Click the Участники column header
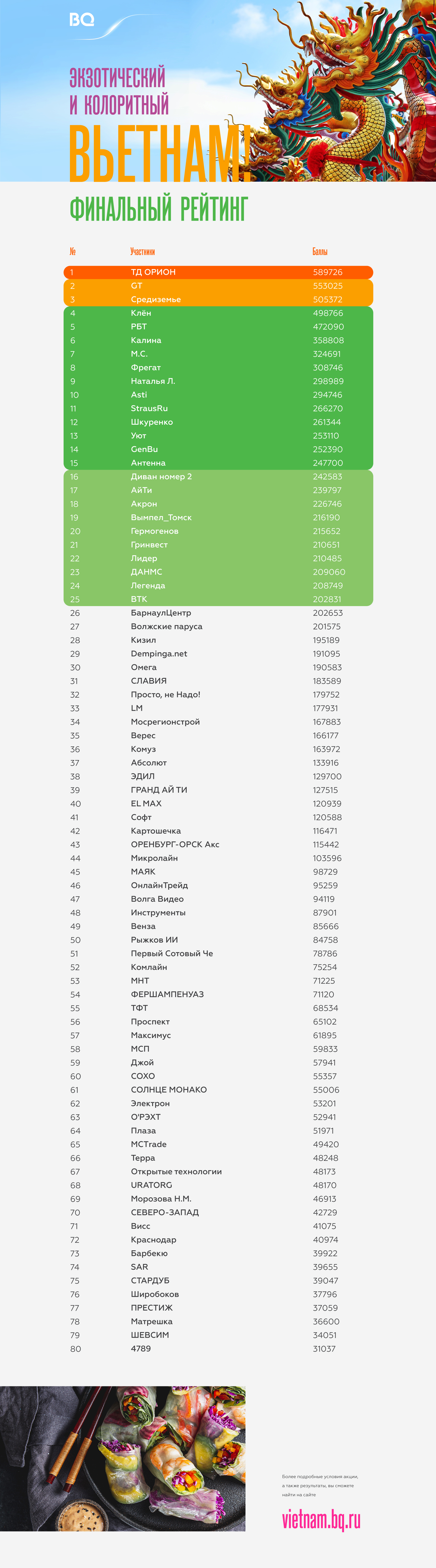Image resolution: width=436 pixels, height=1568 pixels. click(142, 251)
